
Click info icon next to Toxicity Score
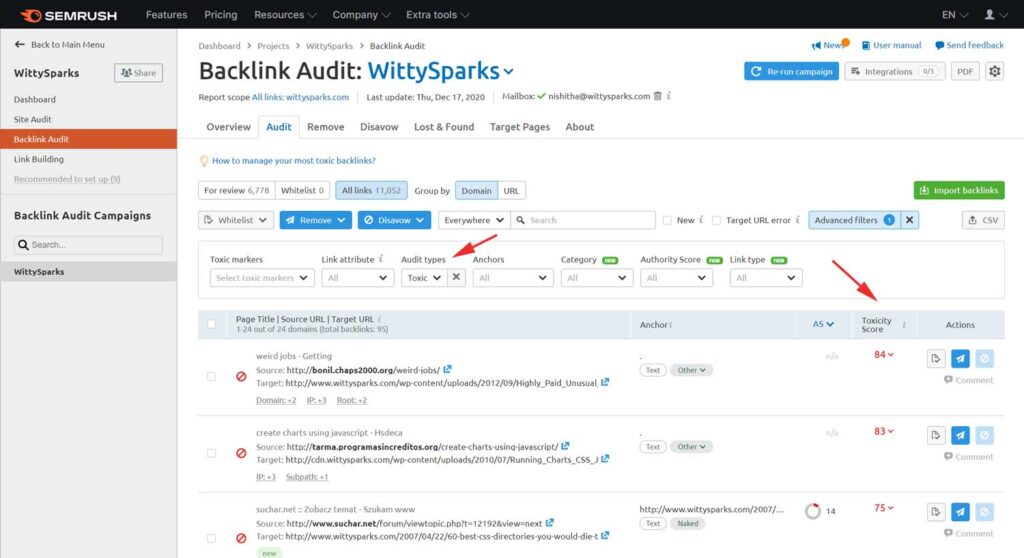(904, 325)
